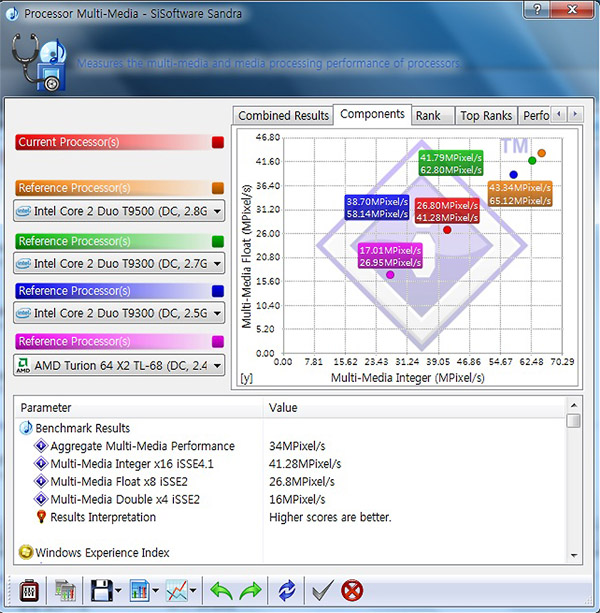Viewport: 600px width, 613px height.
Task: Save results with the floppy disk icon
Action: [x=102, y=591]
